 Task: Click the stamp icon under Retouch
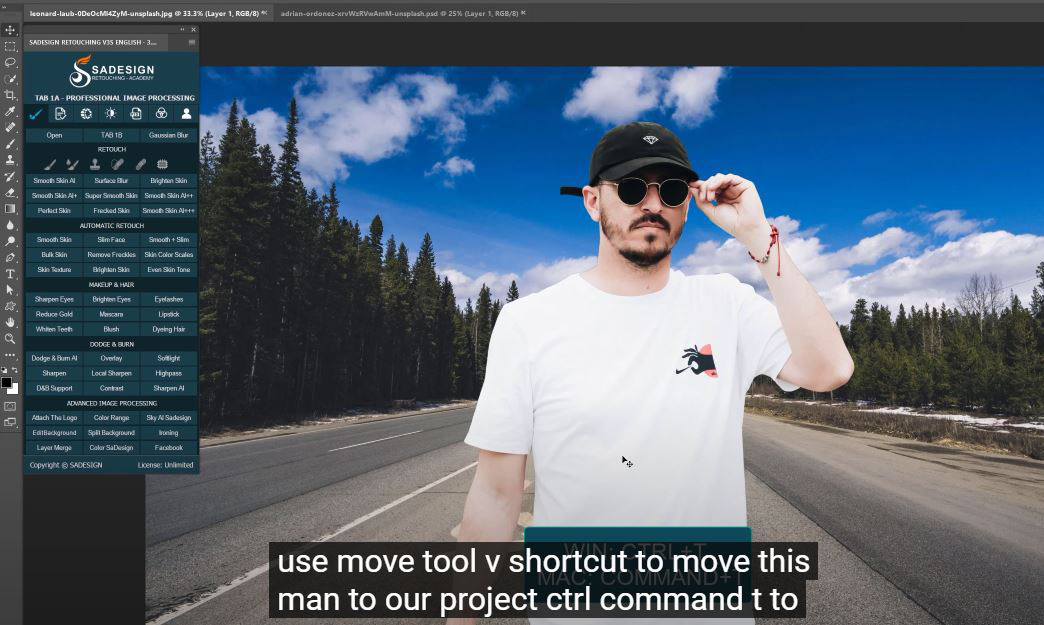coord(95,164)
